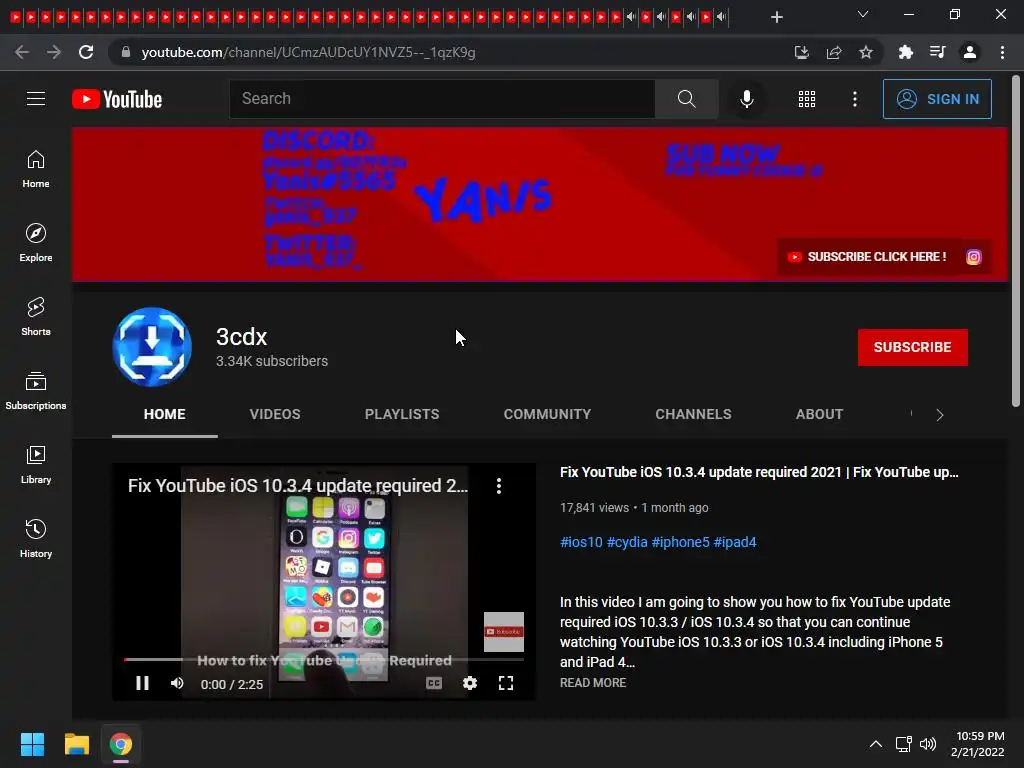This screenshot has width=1024, height=768.
Task: Open a new browser tab
Action: pos(776,17)
